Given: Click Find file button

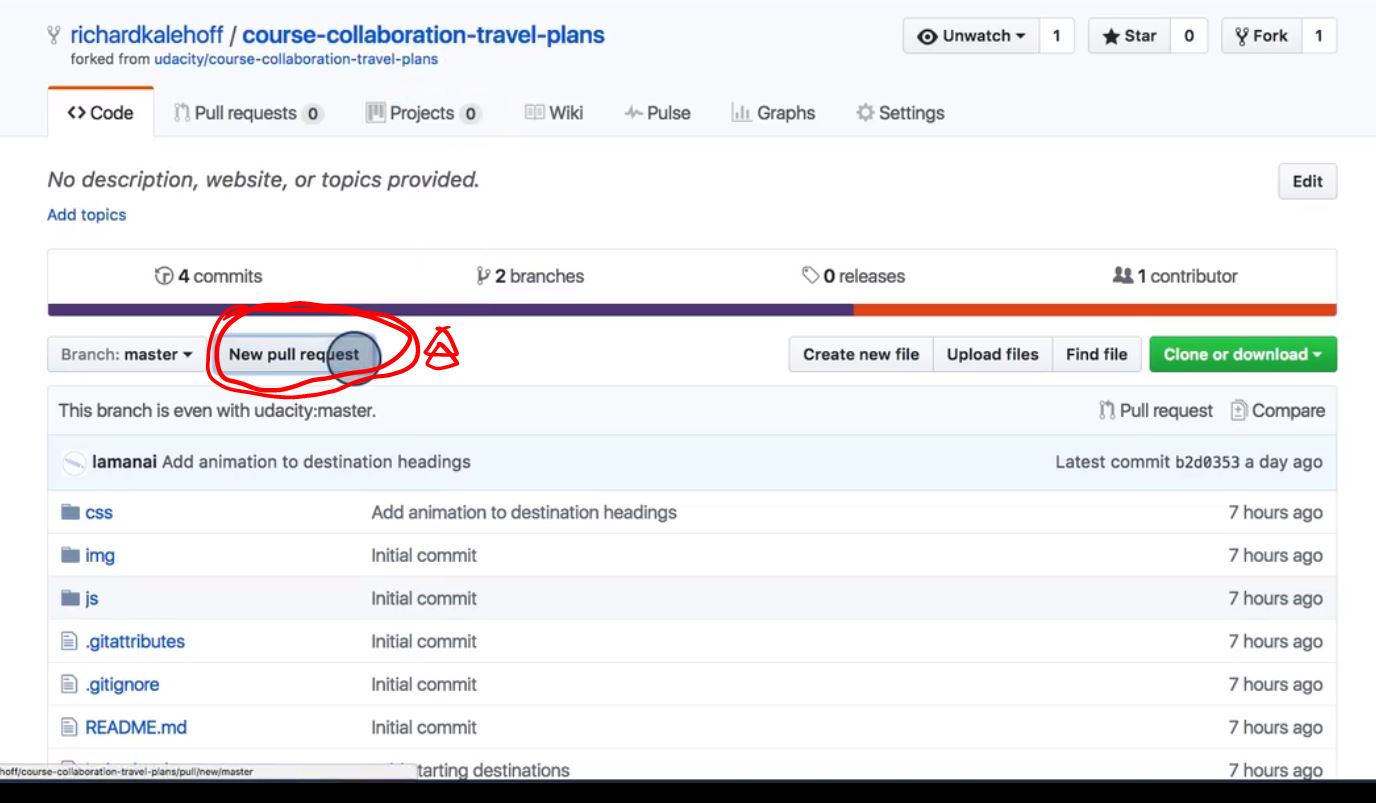Looking at the screenshot, I should tap(1096, 354).
